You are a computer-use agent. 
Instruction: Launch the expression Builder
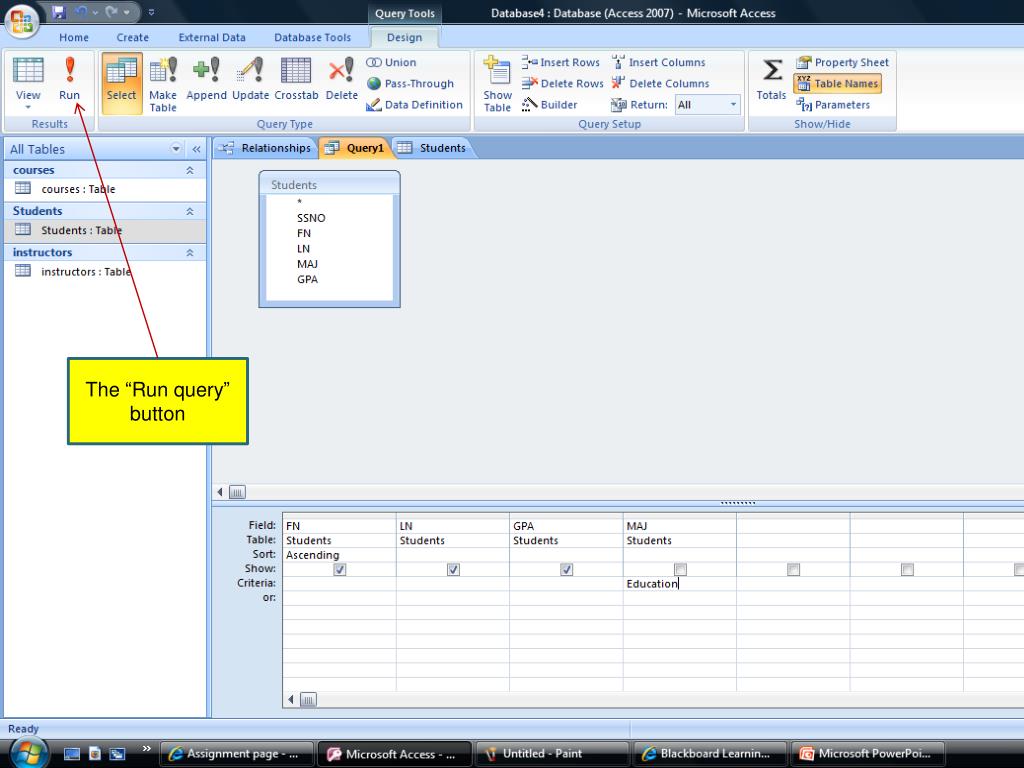point(549,104)
